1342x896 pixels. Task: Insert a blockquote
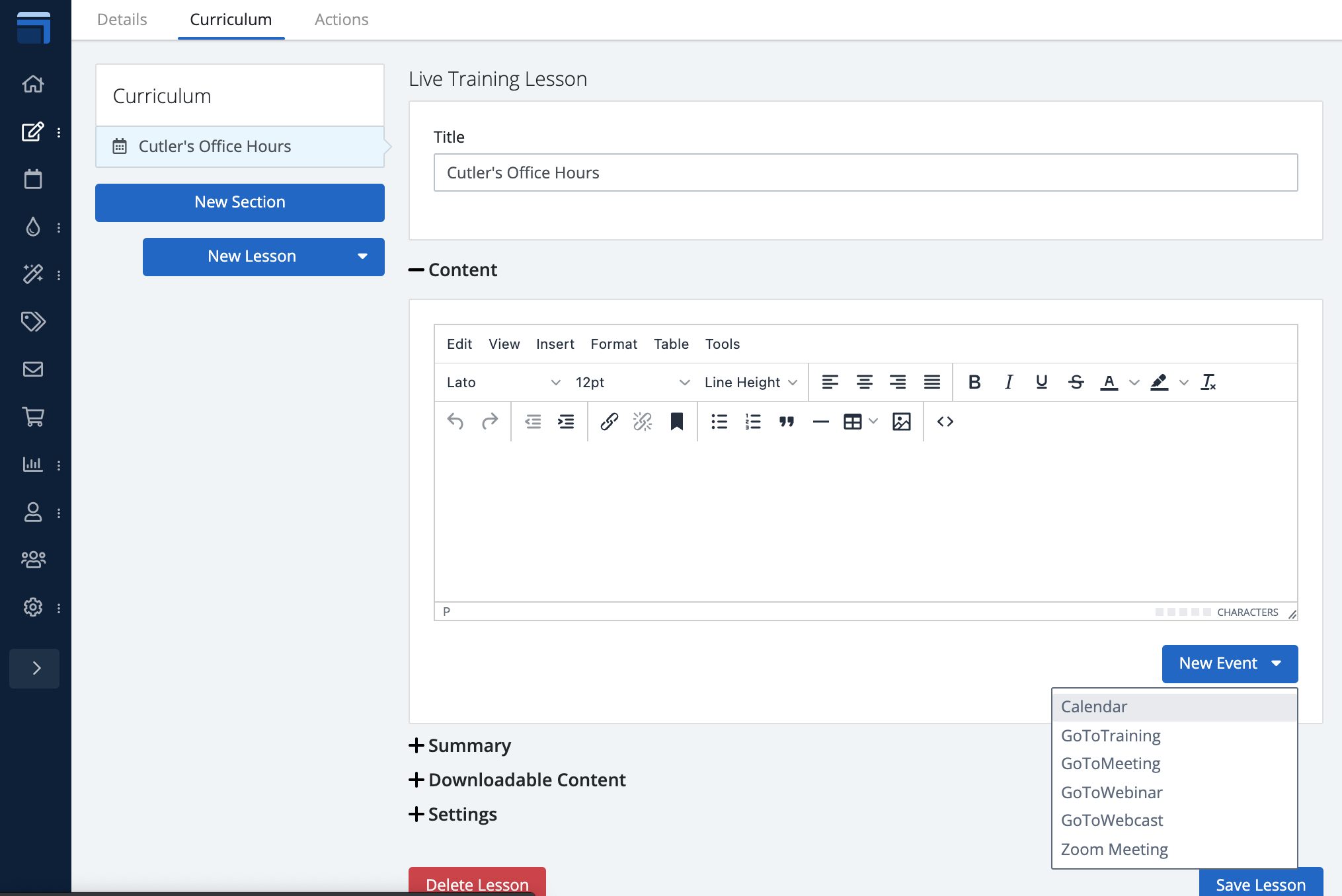[786, 422]
